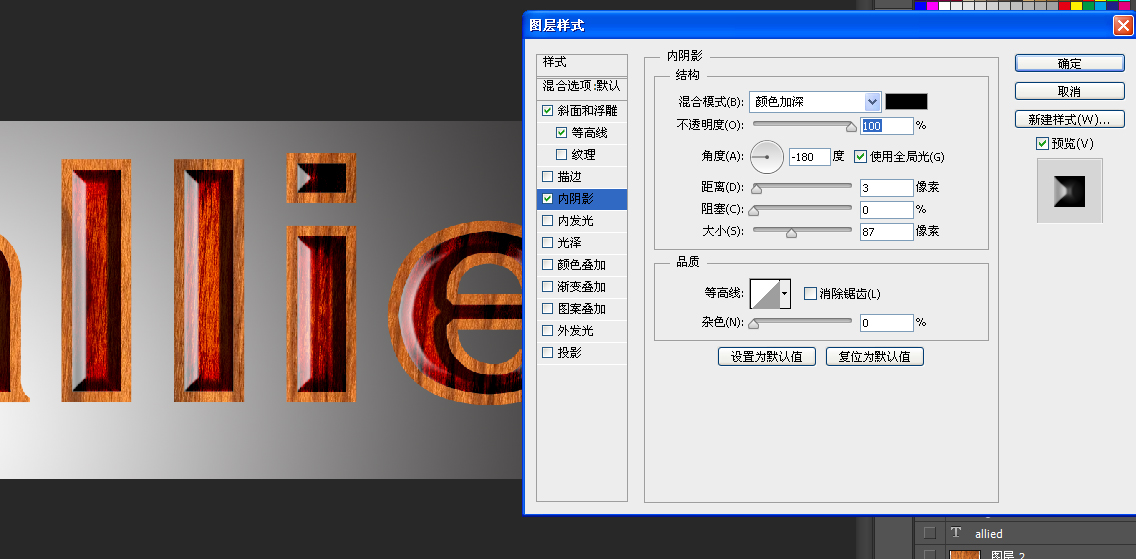This screenshot has height=559, width=1136.
Task: Click the 图层 2 layer thumbnail
Action: coord(964,555)
